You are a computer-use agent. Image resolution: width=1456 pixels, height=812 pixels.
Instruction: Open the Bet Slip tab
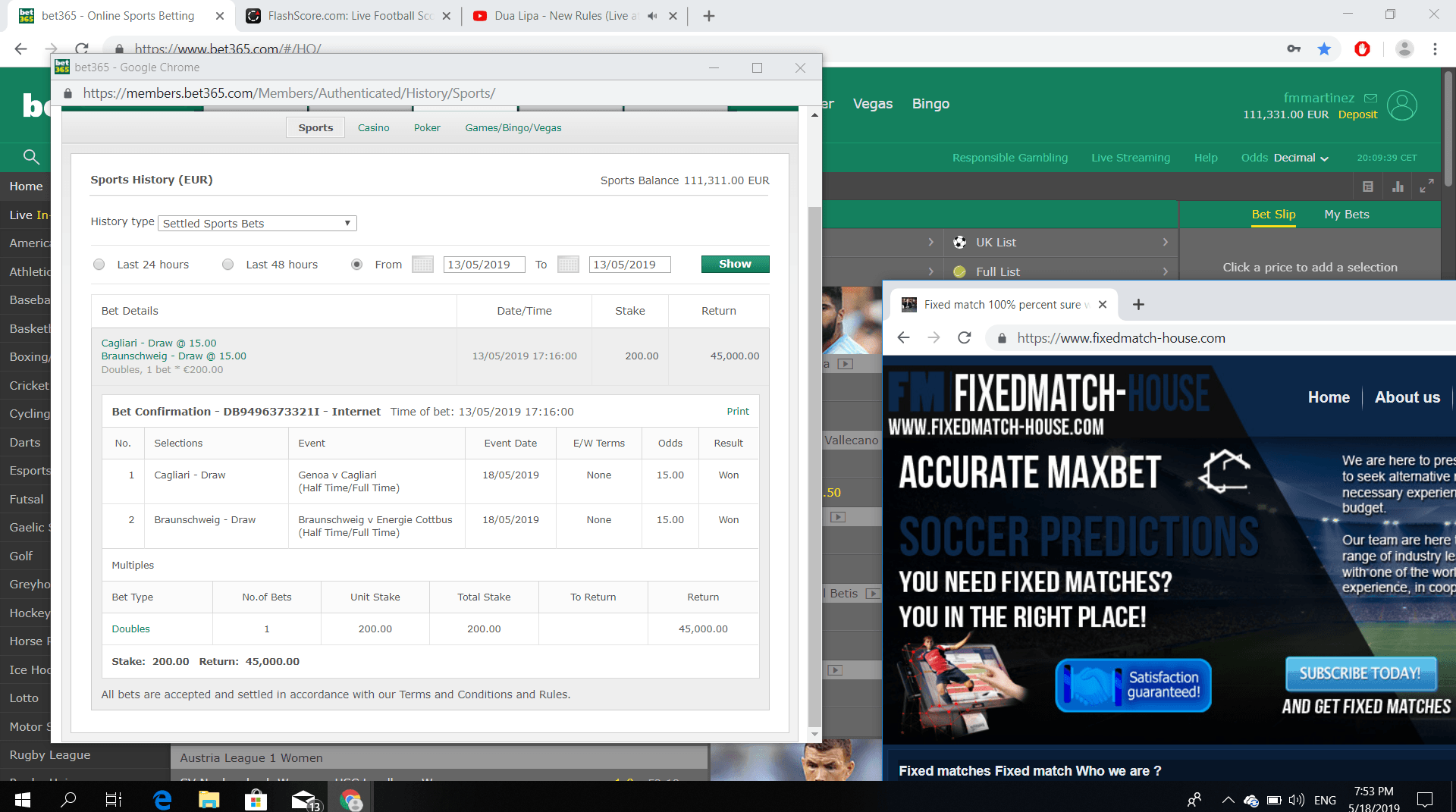coord(1273,215)
